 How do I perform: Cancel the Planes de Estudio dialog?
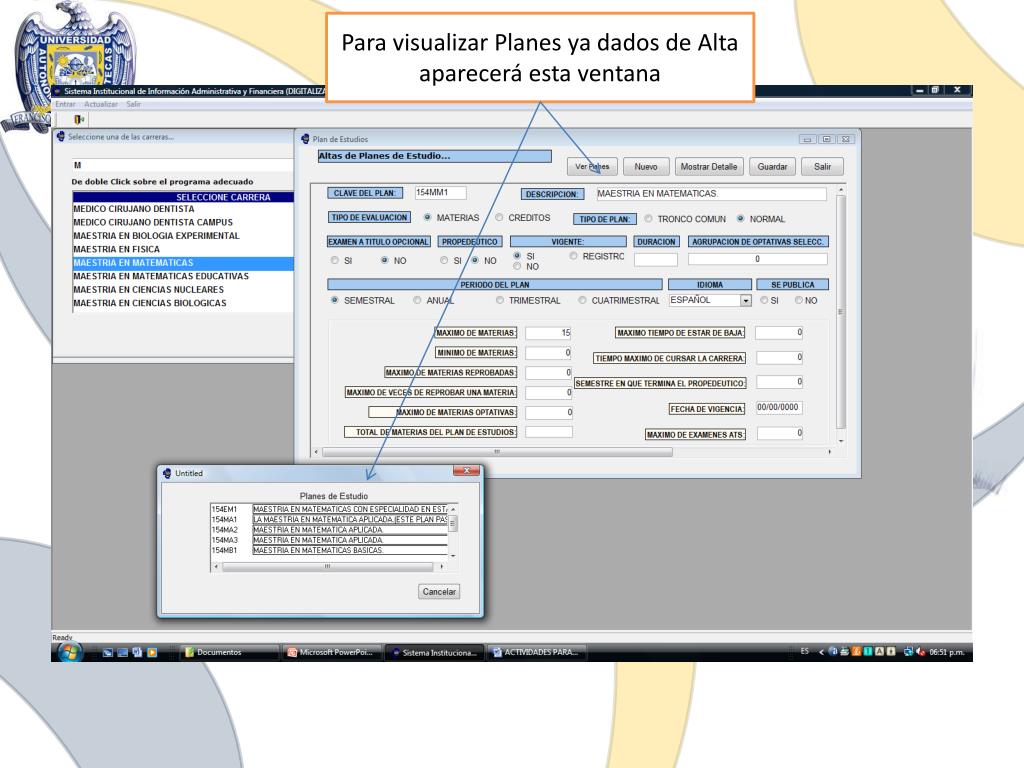point(439,592)
